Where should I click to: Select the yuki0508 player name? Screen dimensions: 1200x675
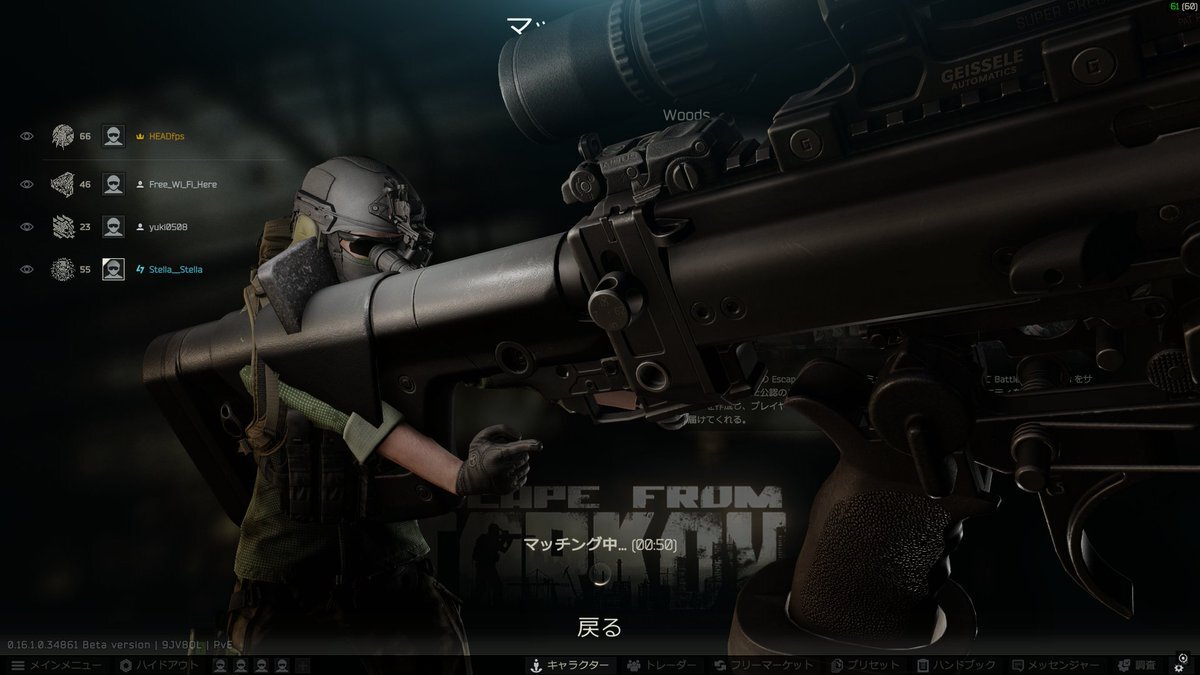click(168, 227)
